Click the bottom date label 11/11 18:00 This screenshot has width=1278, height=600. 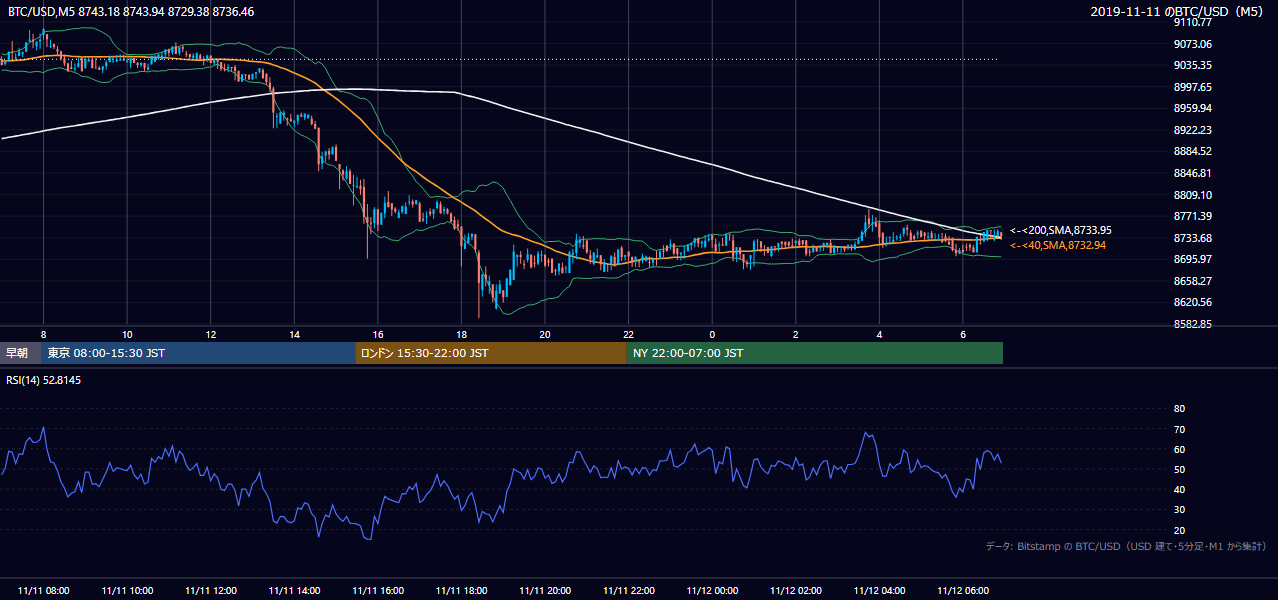point(461,591)
